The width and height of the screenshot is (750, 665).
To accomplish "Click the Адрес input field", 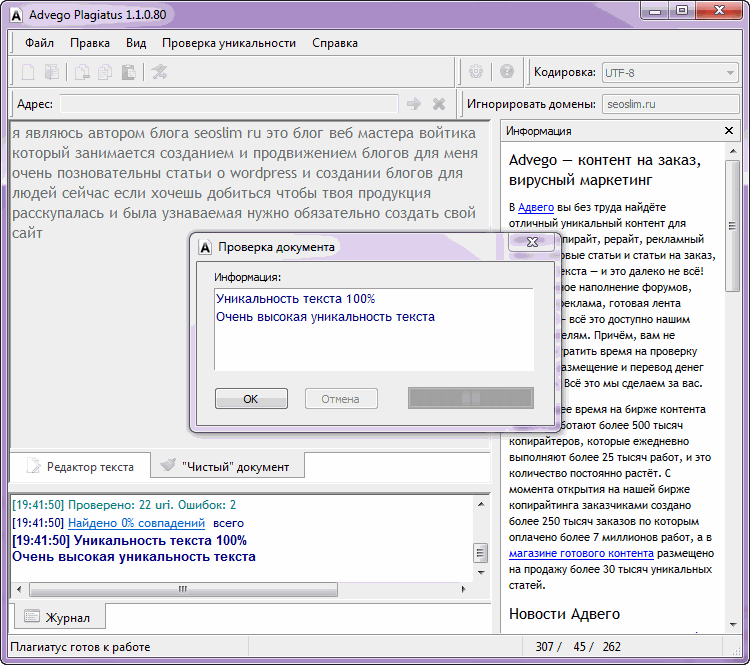I will coord(229,104).
